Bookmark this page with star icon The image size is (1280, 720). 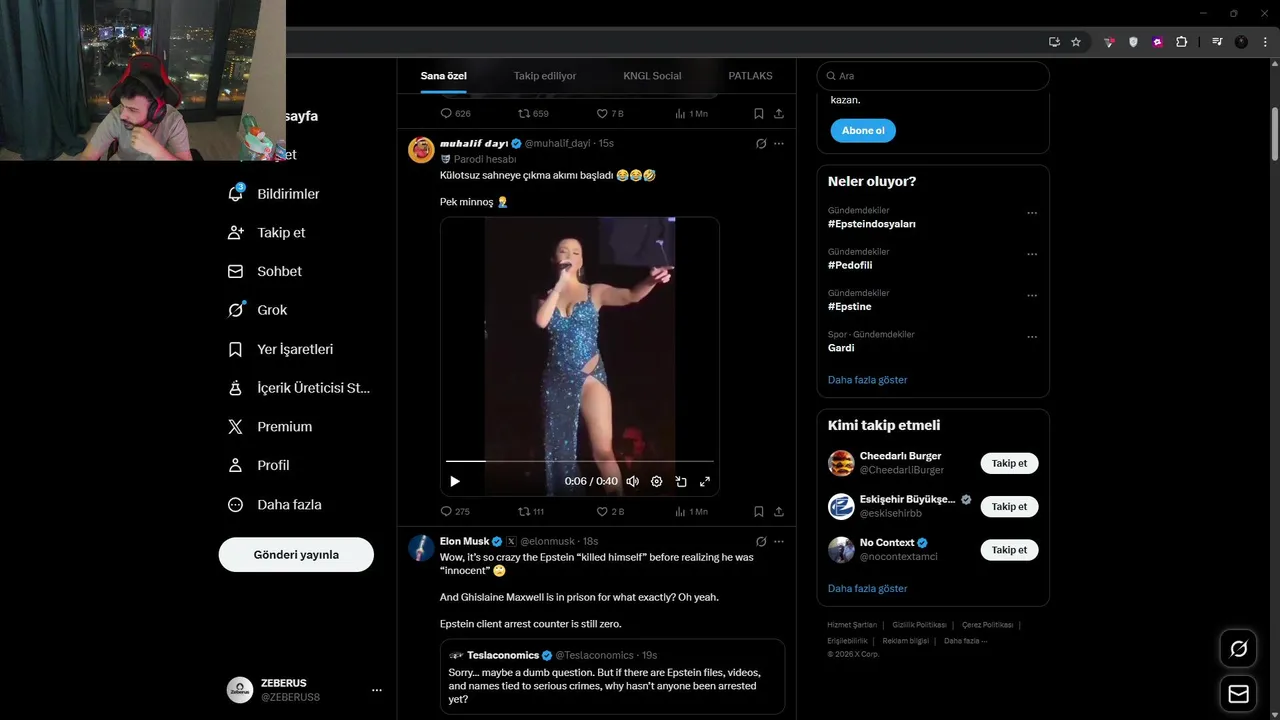[x=1076, y=42]
